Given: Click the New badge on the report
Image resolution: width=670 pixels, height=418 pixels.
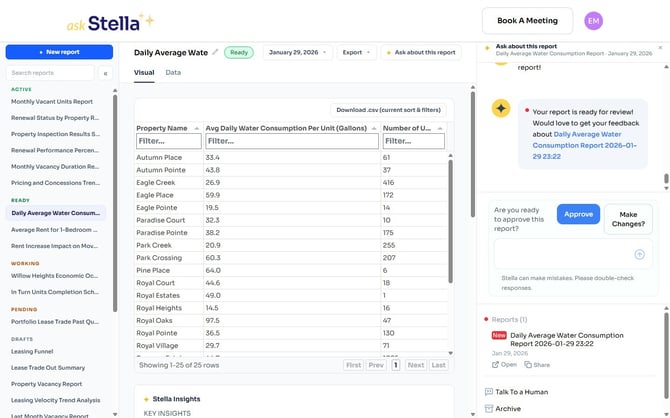Looking at the screenshot, I should click(499, 335).
